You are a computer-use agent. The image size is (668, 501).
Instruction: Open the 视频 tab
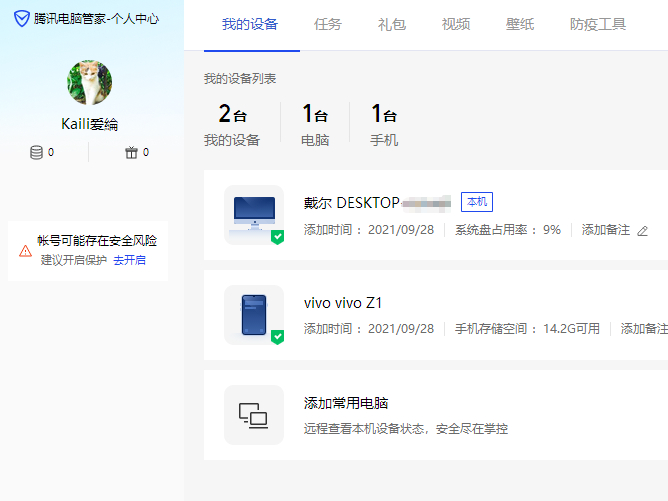click(456, 24)
